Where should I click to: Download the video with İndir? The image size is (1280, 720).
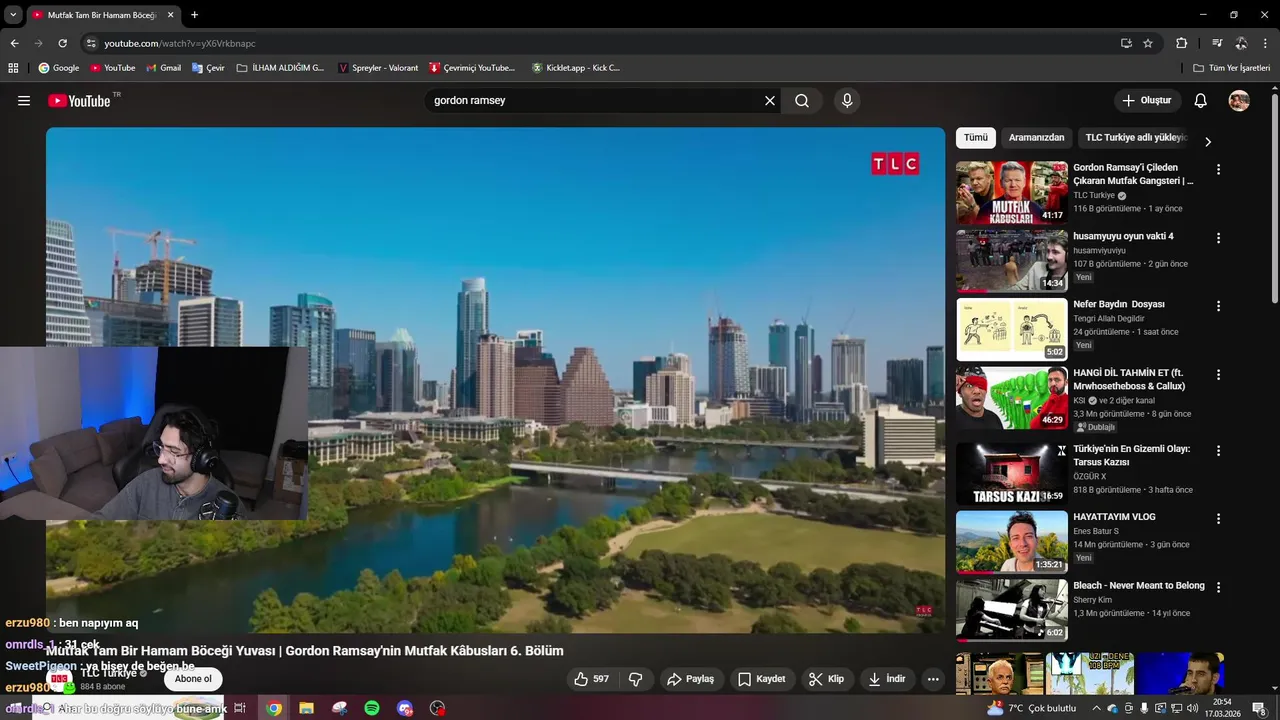tap(887, 679)
